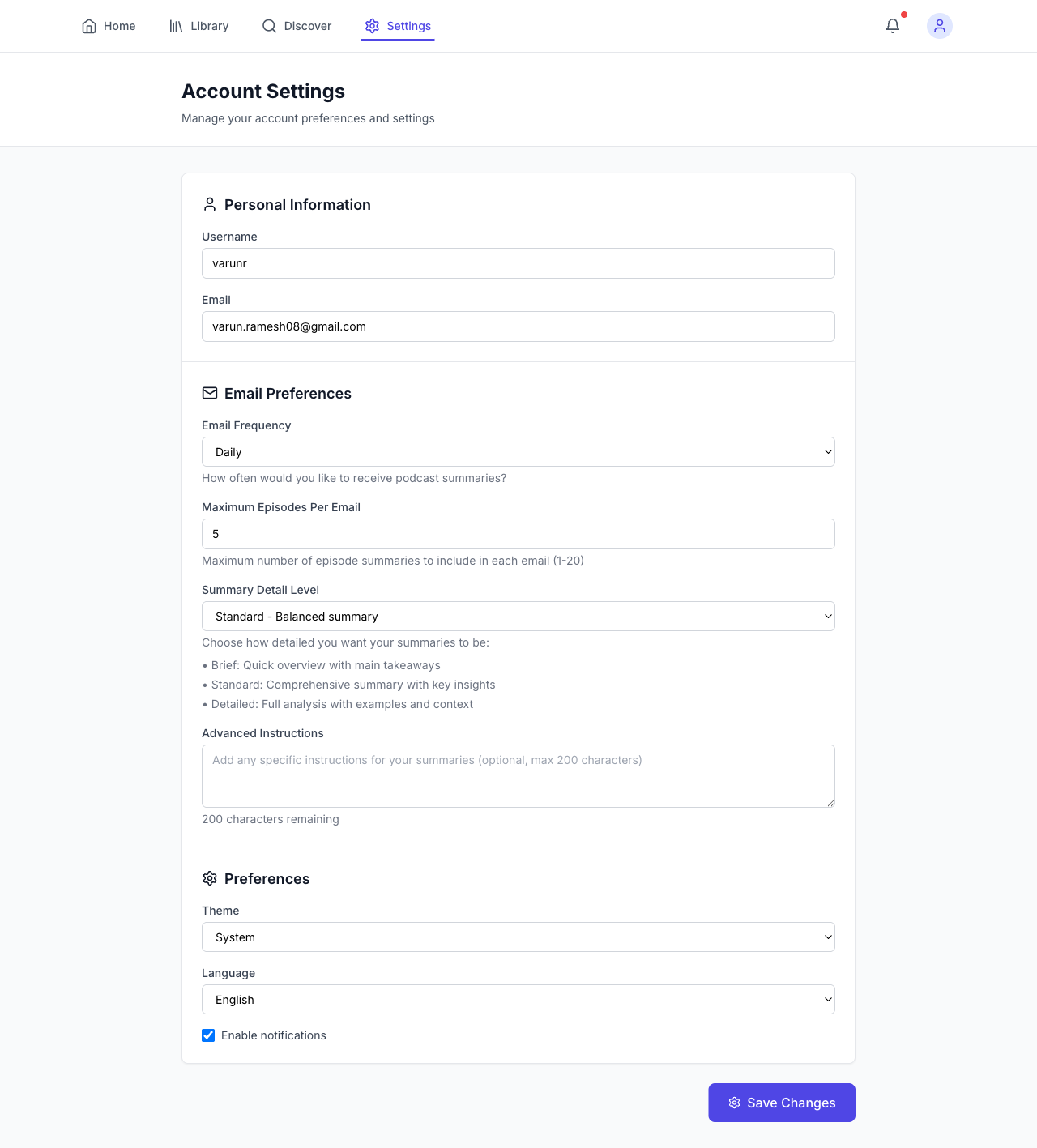Viewport: 1037px width, 1148px height.
Task: Click the Settings gear icon in navigation
Action: pos(372,26)
